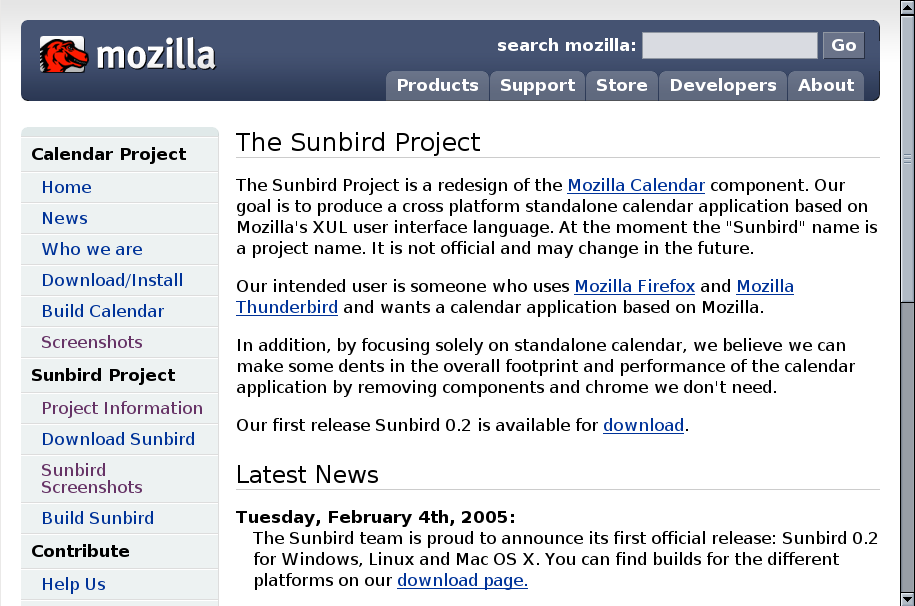This screenshot has height=606, width=915.
Task: Click the Sunbird 0.2 download link
Action: coord(643,425)
